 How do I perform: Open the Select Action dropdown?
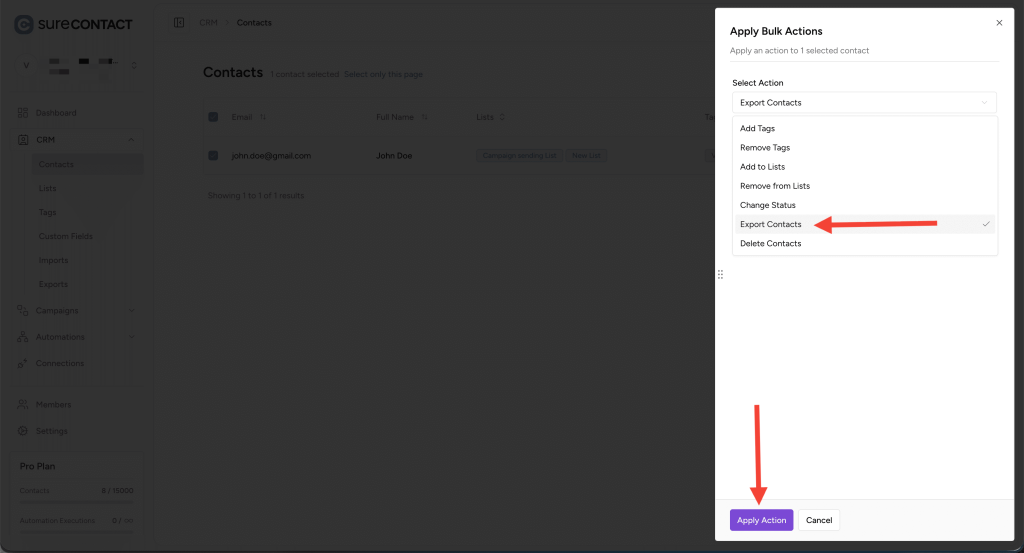click(x=864, y=102)
